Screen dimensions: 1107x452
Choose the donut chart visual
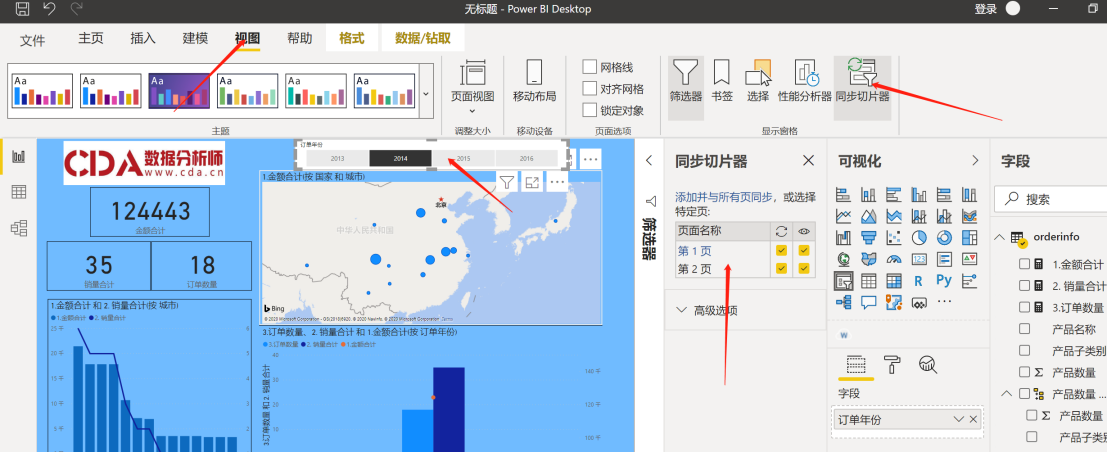pos(945,237)
